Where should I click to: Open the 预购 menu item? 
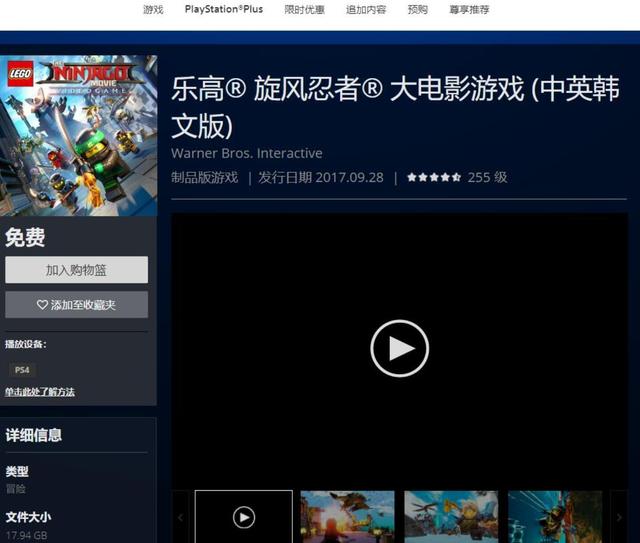[418, 9]
